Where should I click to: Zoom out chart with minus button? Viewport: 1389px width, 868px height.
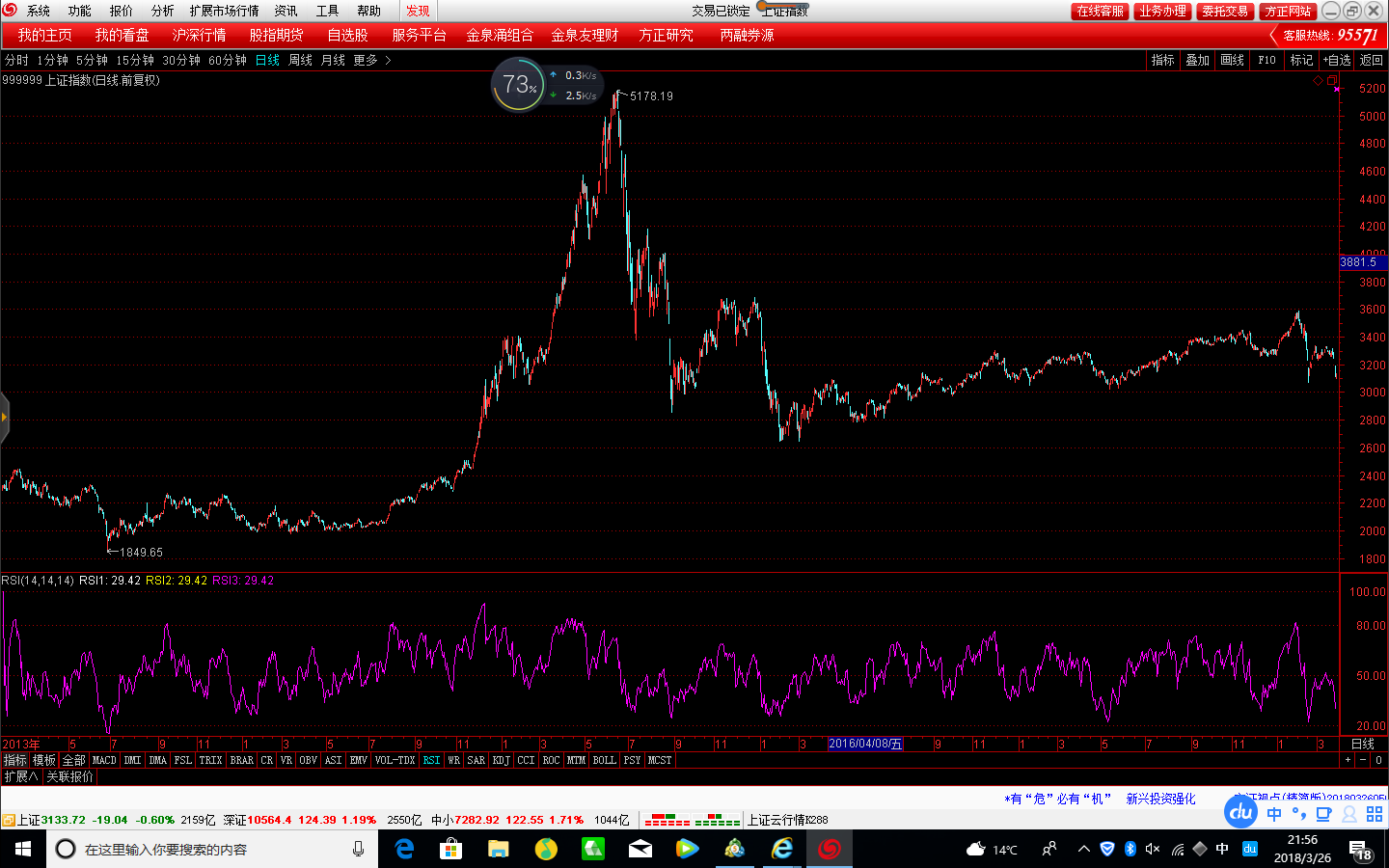pos(1363,760)
